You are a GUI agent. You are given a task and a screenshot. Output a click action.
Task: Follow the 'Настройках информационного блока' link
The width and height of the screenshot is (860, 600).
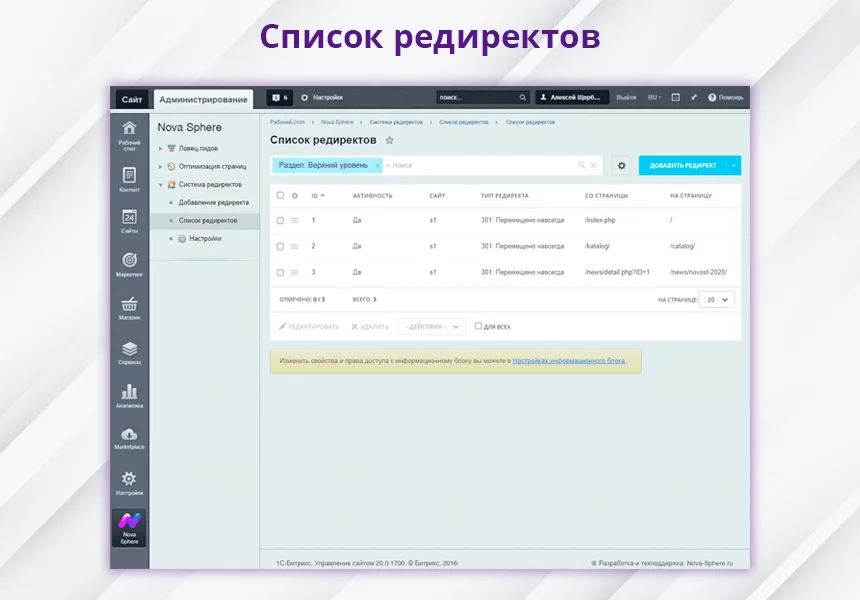coord(569,361)
